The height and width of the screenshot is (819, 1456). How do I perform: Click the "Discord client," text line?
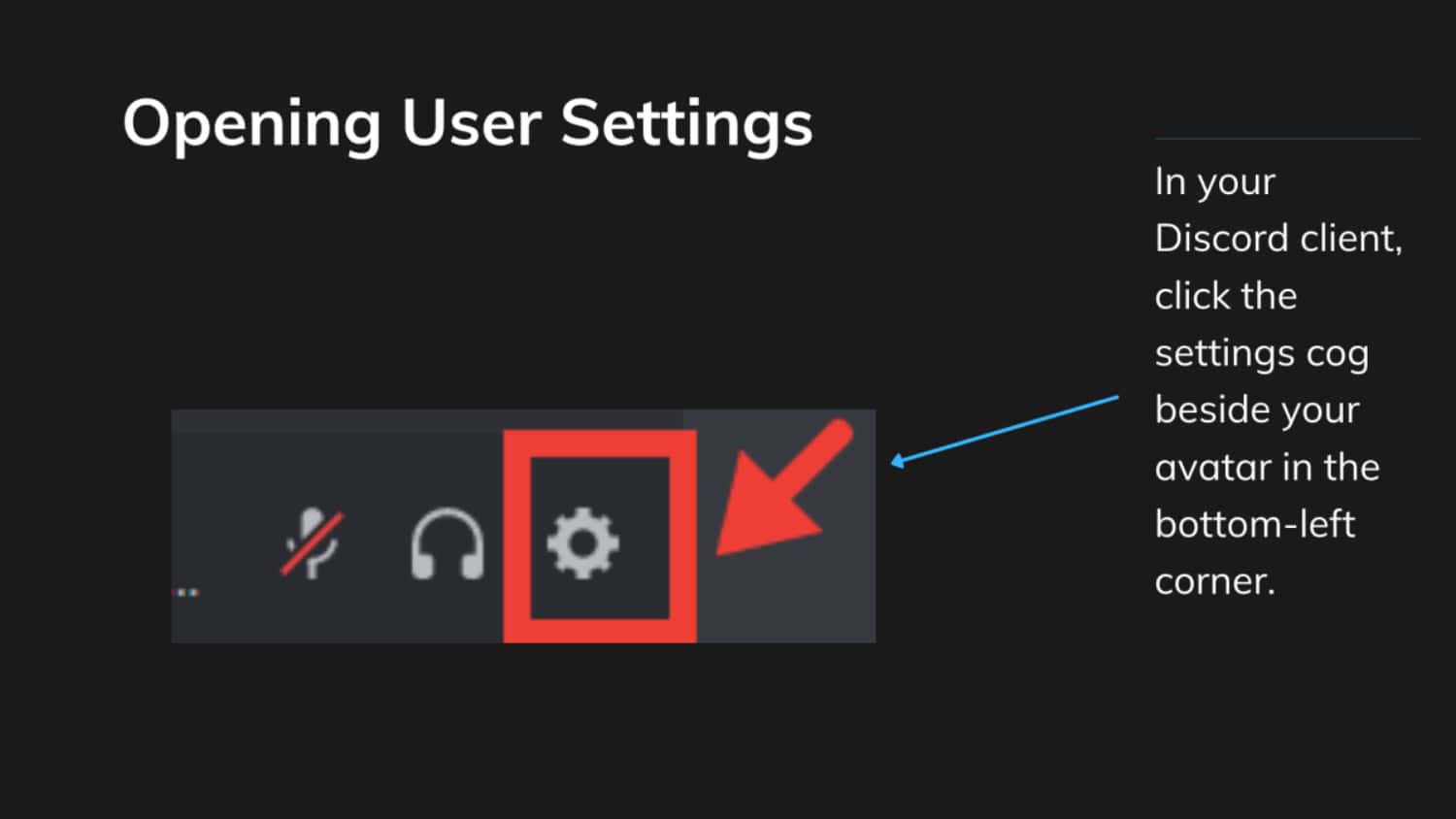tap(1278, 239)
